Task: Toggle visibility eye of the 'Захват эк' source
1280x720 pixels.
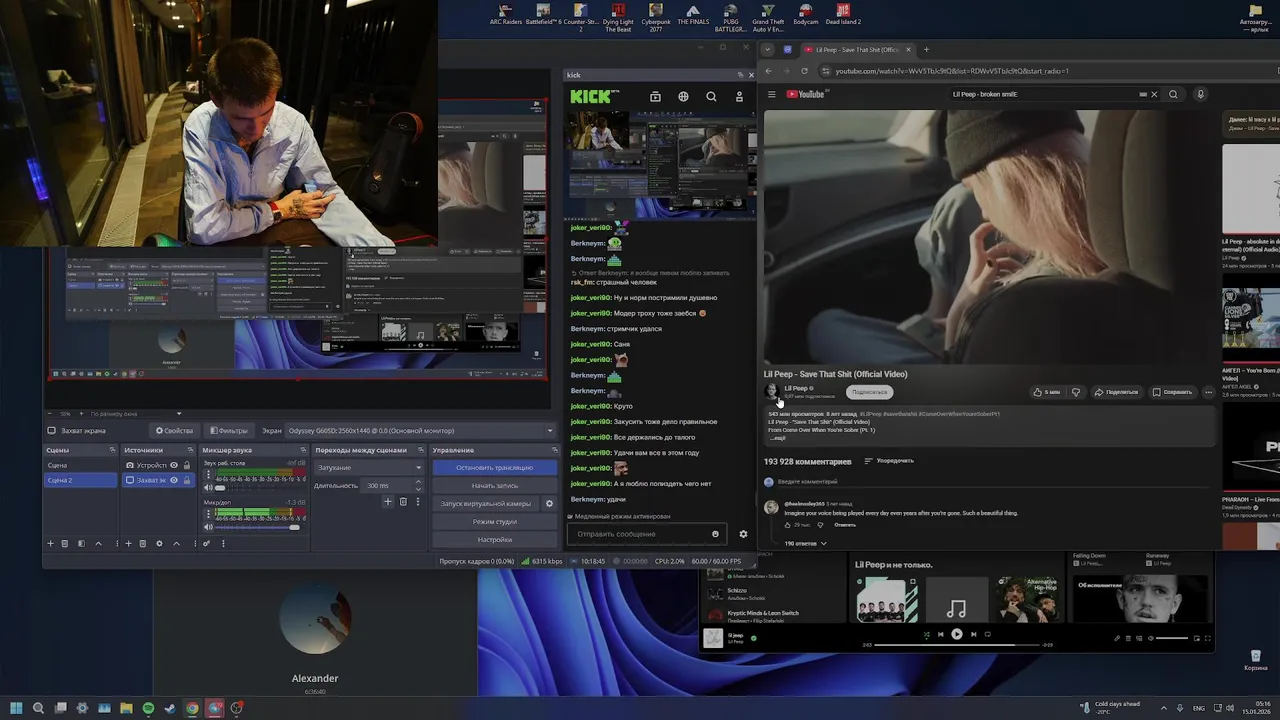Action: (174, 480)
